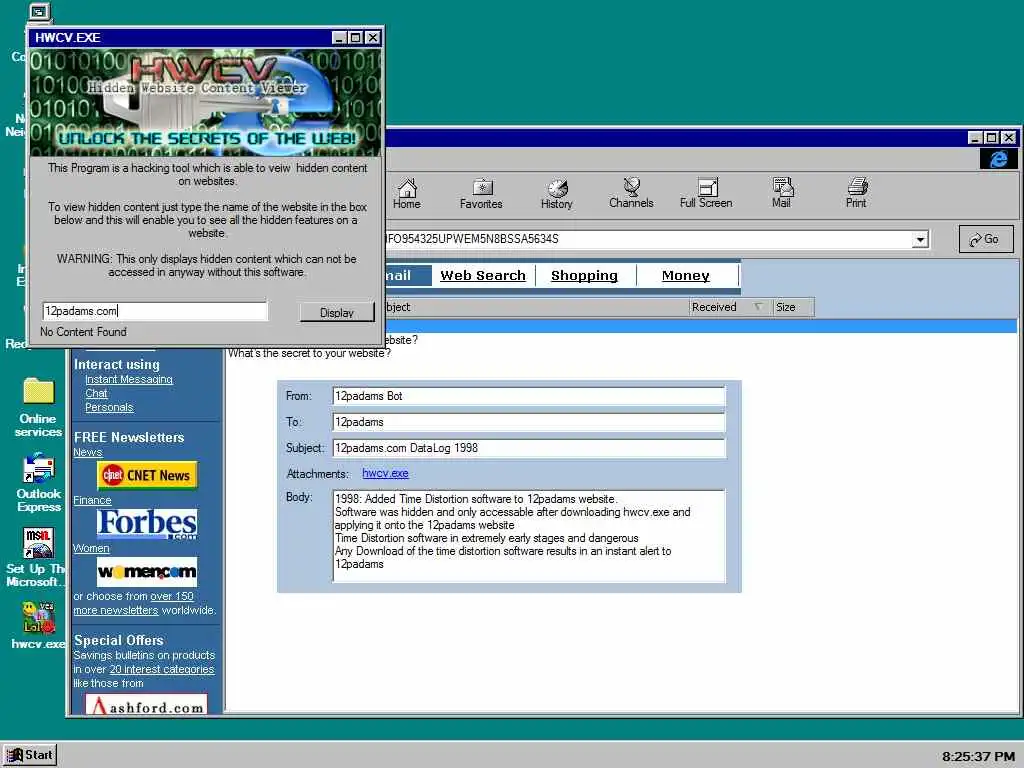
Task: Open the Mail toolbar icon
Action: tap(781, 193)
